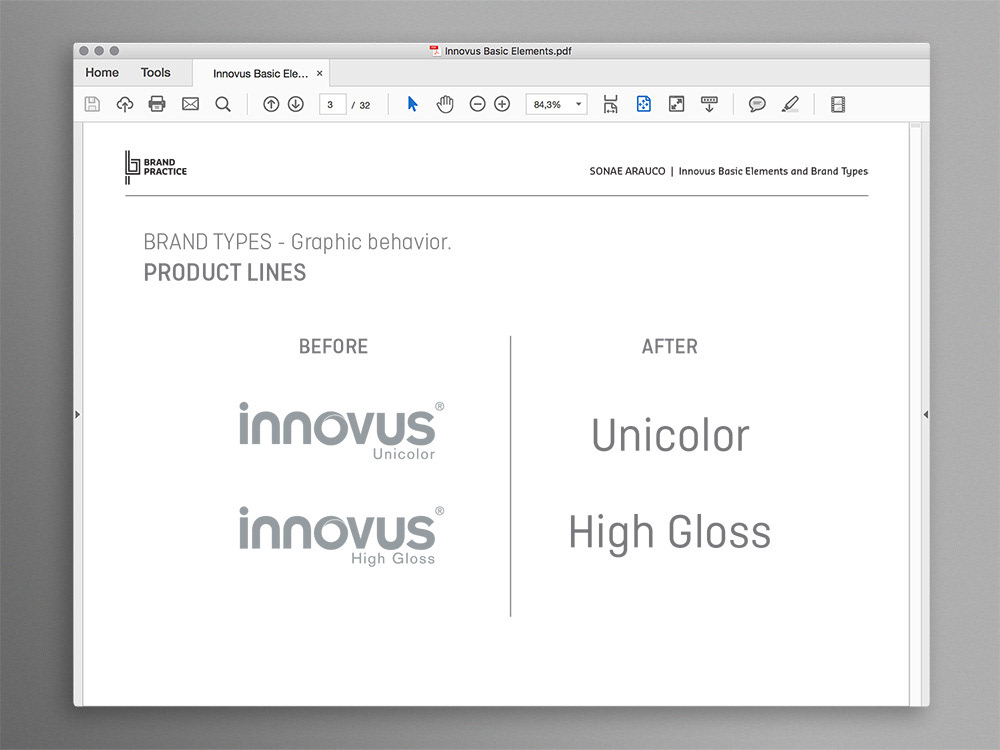
Task: Click the fit one full page icon
Action: [x=643, y=104]
